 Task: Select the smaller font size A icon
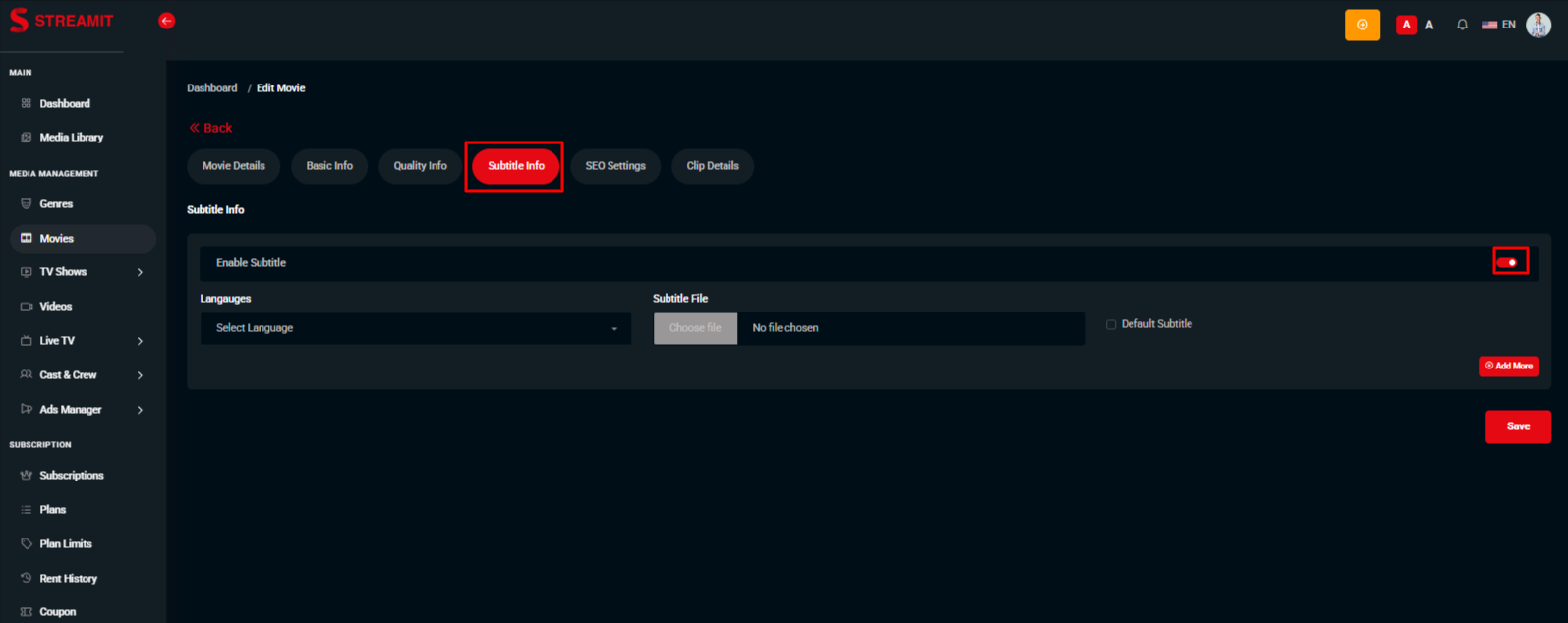1429,25
